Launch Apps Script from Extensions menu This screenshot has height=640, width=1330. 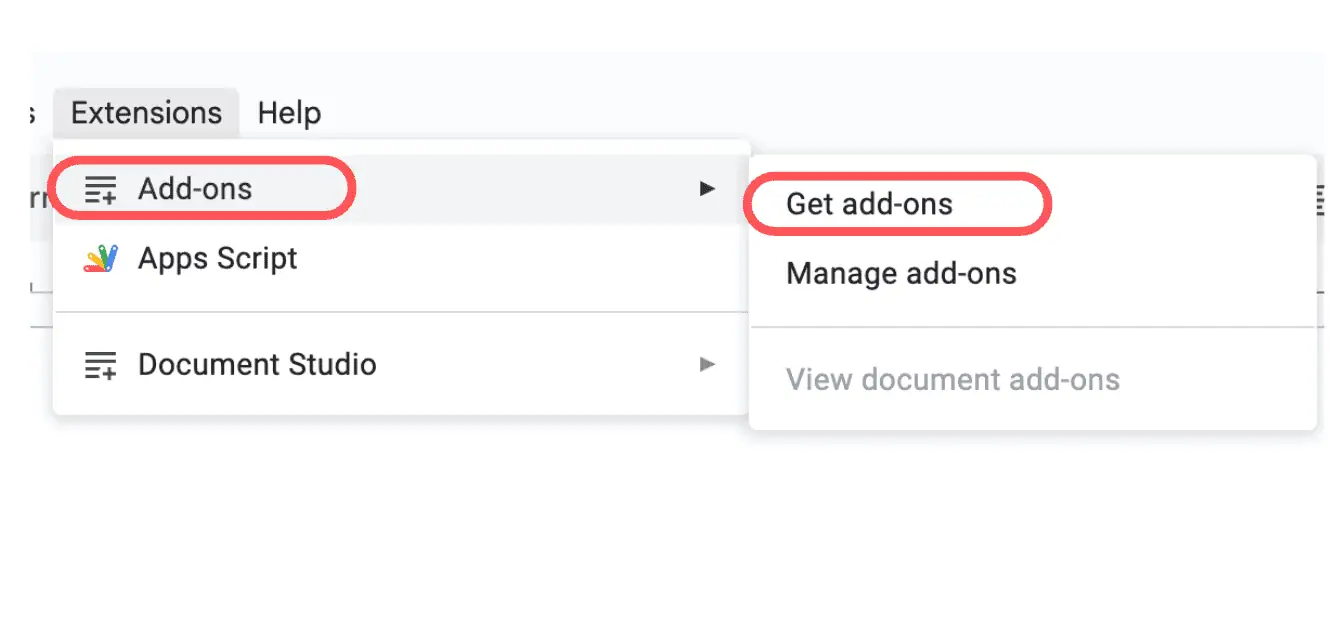pos(217,259)
